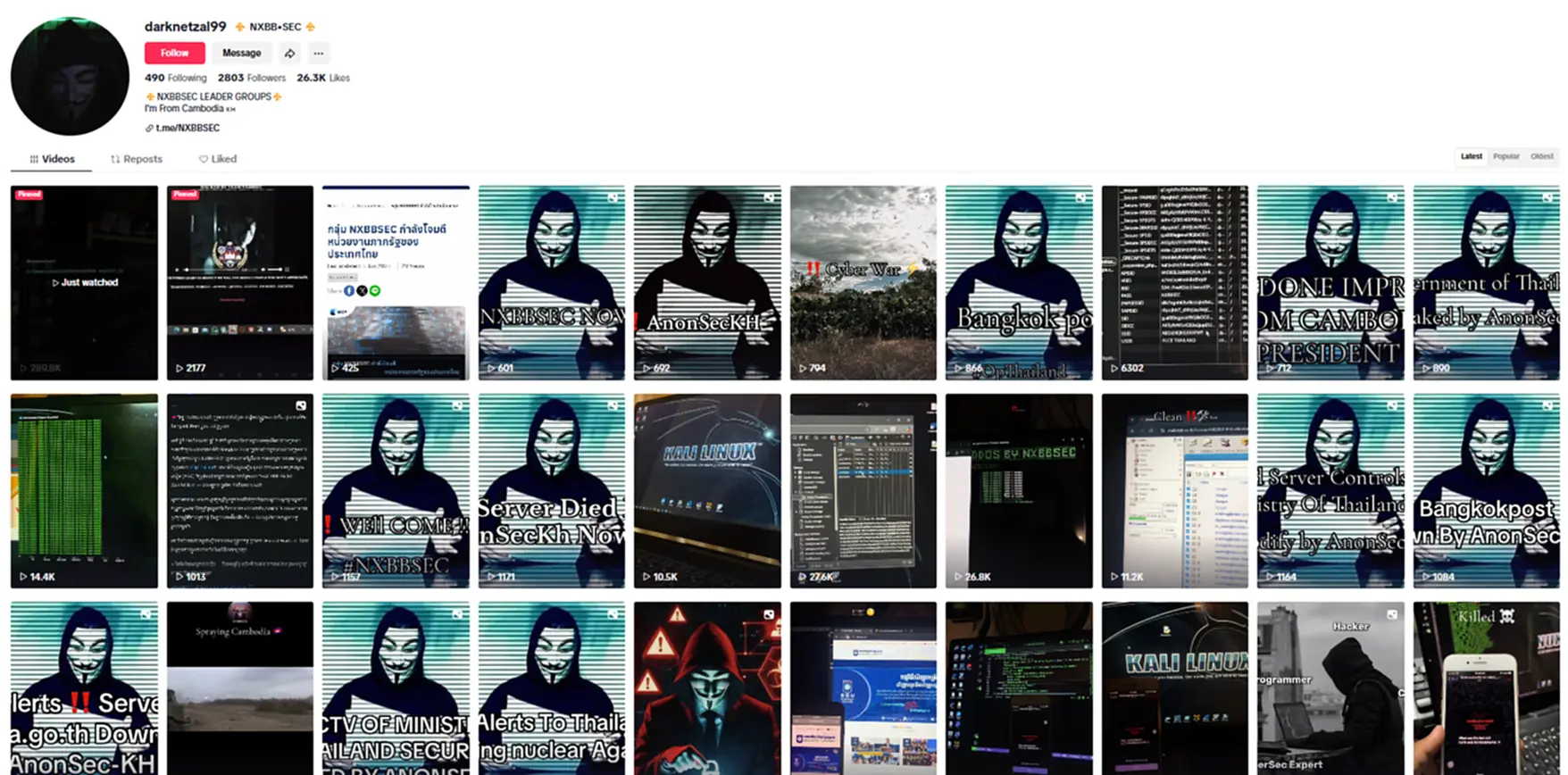The width and height of the screenshot is (1568, 775).
Task: Click the I'm From Cambodia bio line
Action: (189, 109)
